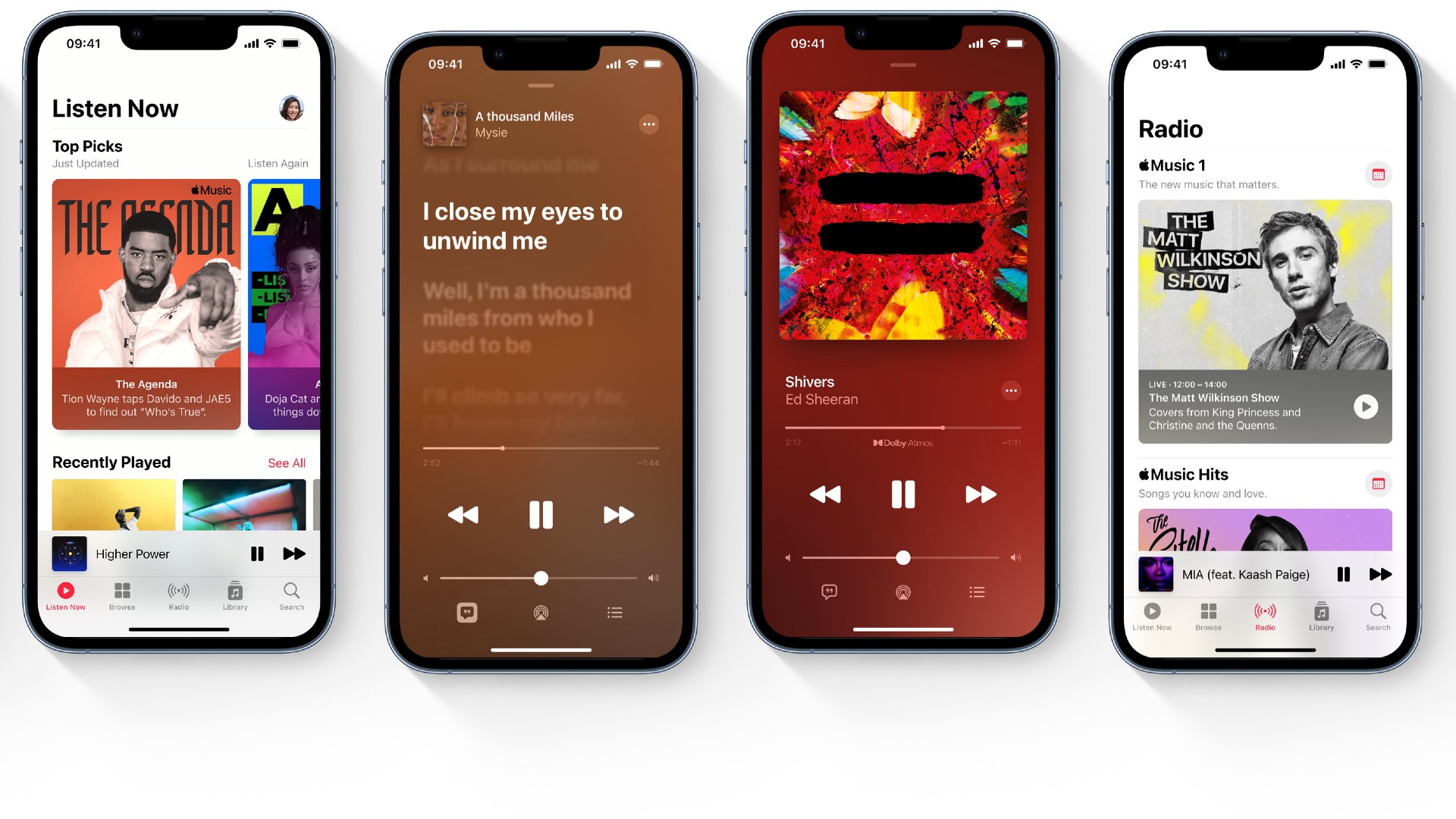Skip forward on A Thousand Miles player
Screen dimensions: 1456x819
pyautogui.click(x=619, y=514)
